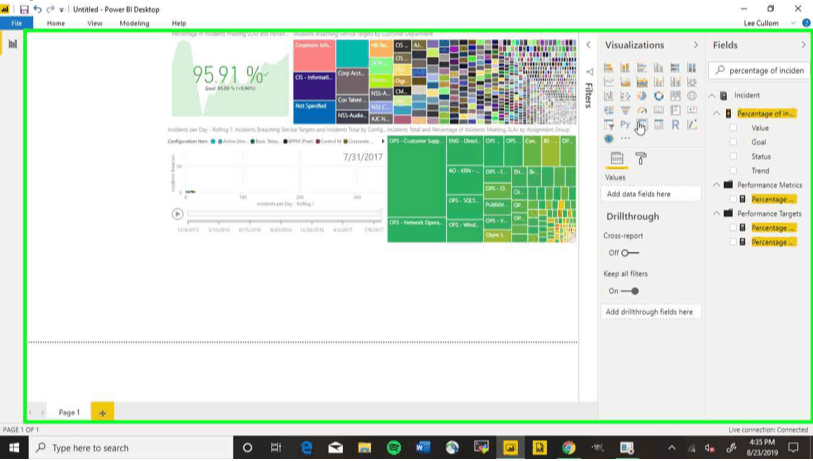Click the Save icon in title bar
Image resolution: width=813 pixels, height=461 pixels.
point(24,9)
